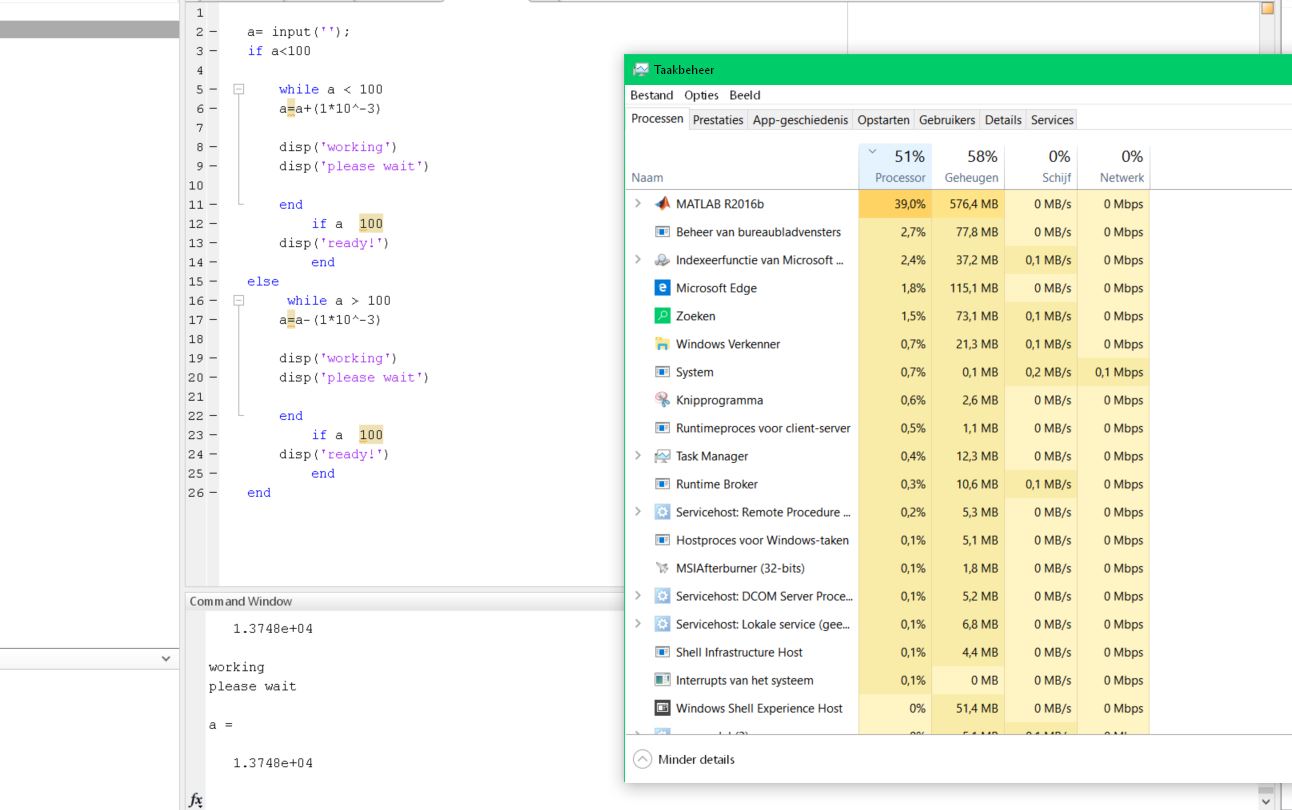The height and width of the screenshot is (810, 1292).
Task: Sort by Processor column header
Action: point(895,166)
